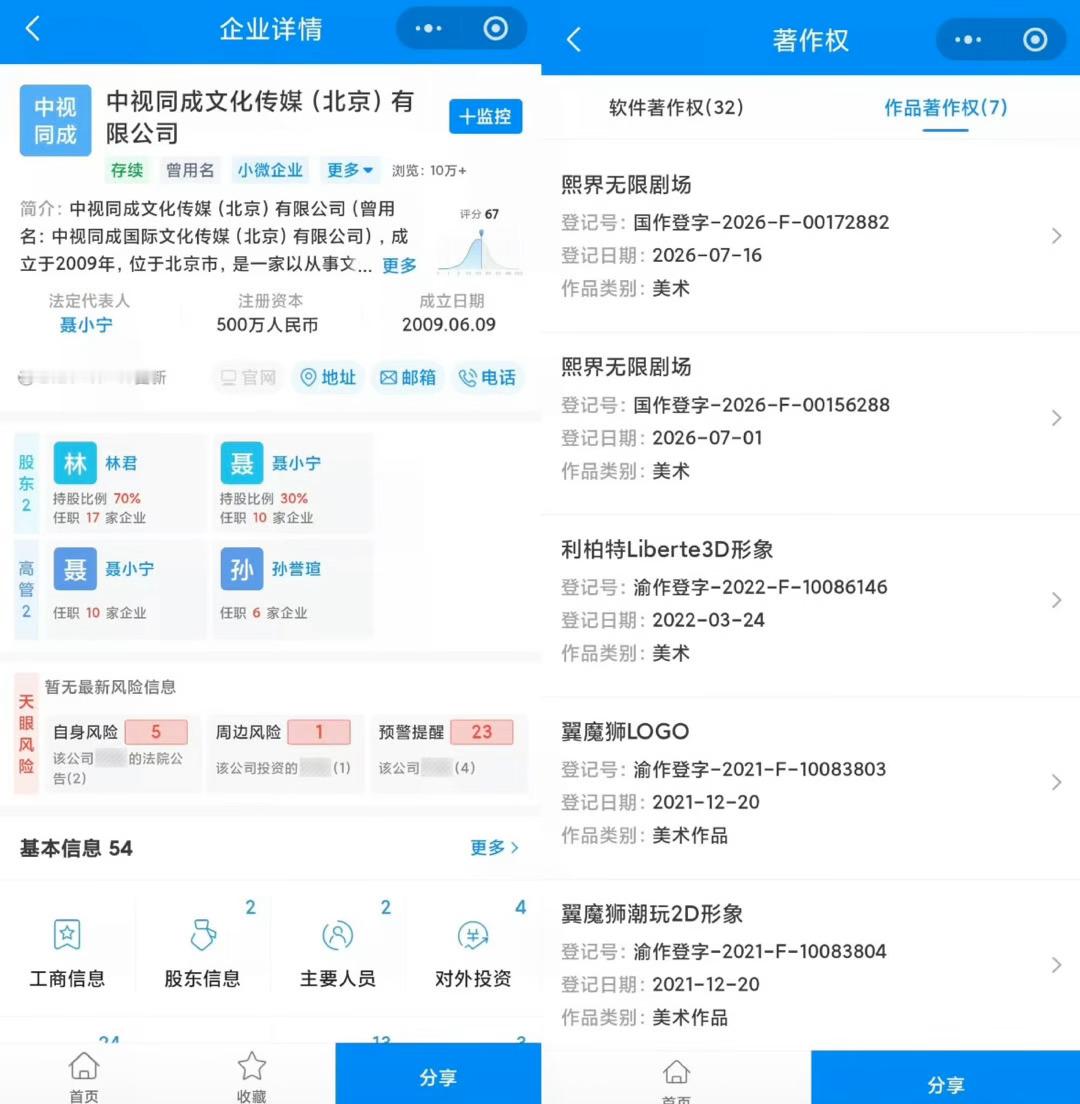Expand company intro via 更多 link
The width and height of the screenshot is (1080, 1104).
coord(399,265)
